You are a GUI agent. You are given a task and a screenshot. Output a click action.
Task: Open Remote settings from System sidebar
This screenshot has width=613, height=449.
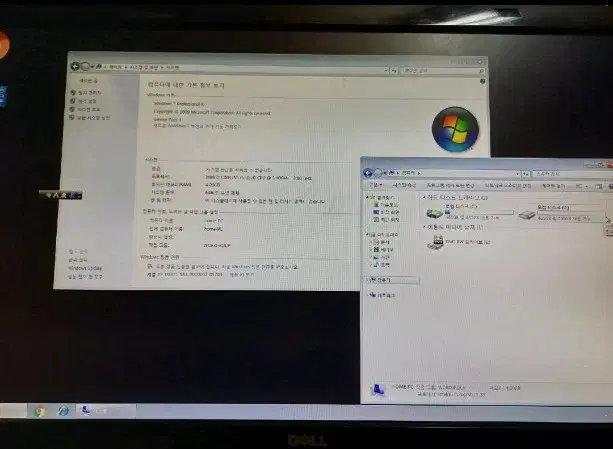pyautogui.click(x=86, y=101)
